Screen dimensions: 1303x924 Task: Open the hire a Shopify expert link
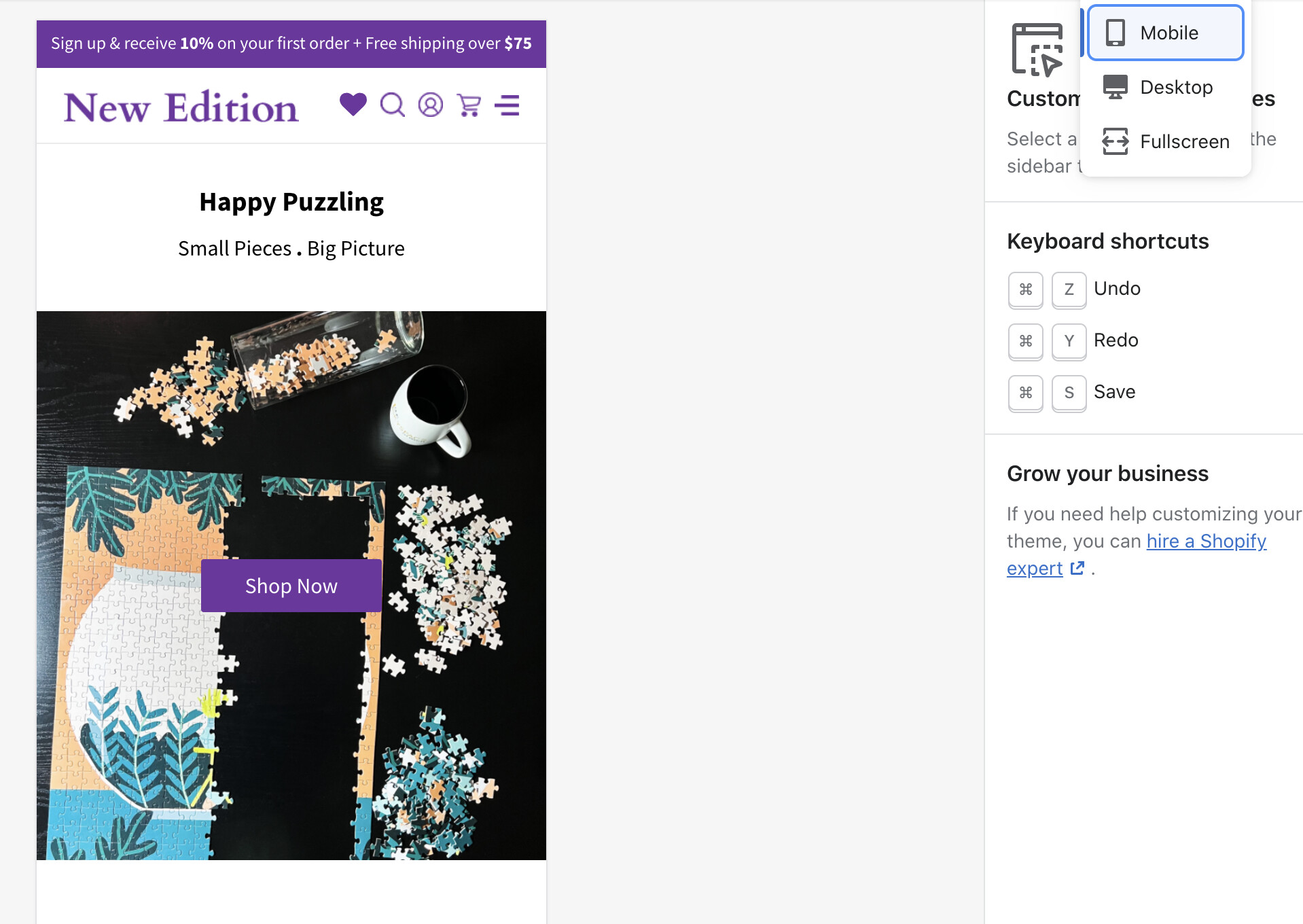[x=1206, y=541]
